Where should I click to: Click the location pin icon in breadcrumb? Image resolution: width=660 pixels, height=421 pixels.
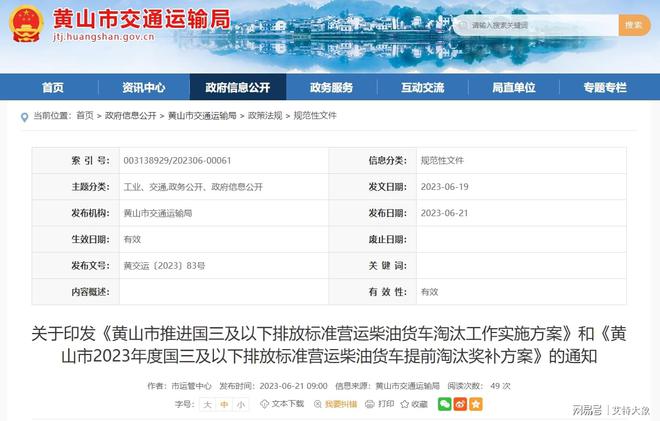pyautogui.click(x=24, y=117)
